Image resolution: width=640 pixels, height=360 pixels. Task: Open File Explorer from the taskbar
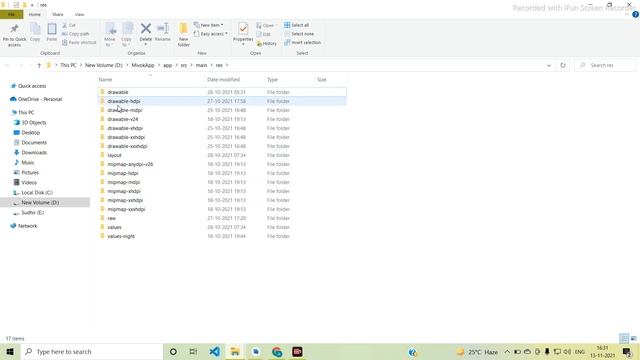coord(235,351)
